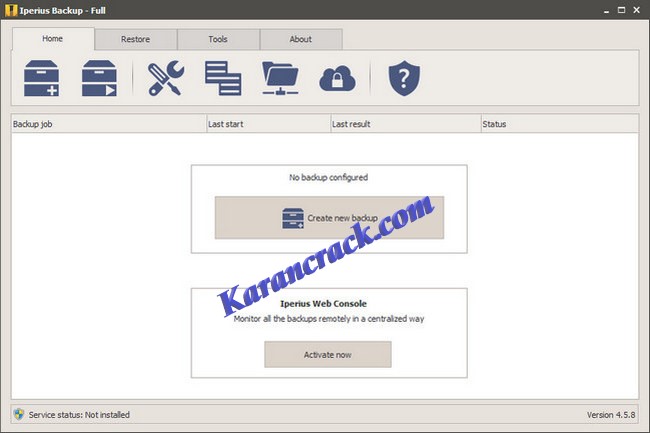Click the Status column header

[x=560, y=124]
